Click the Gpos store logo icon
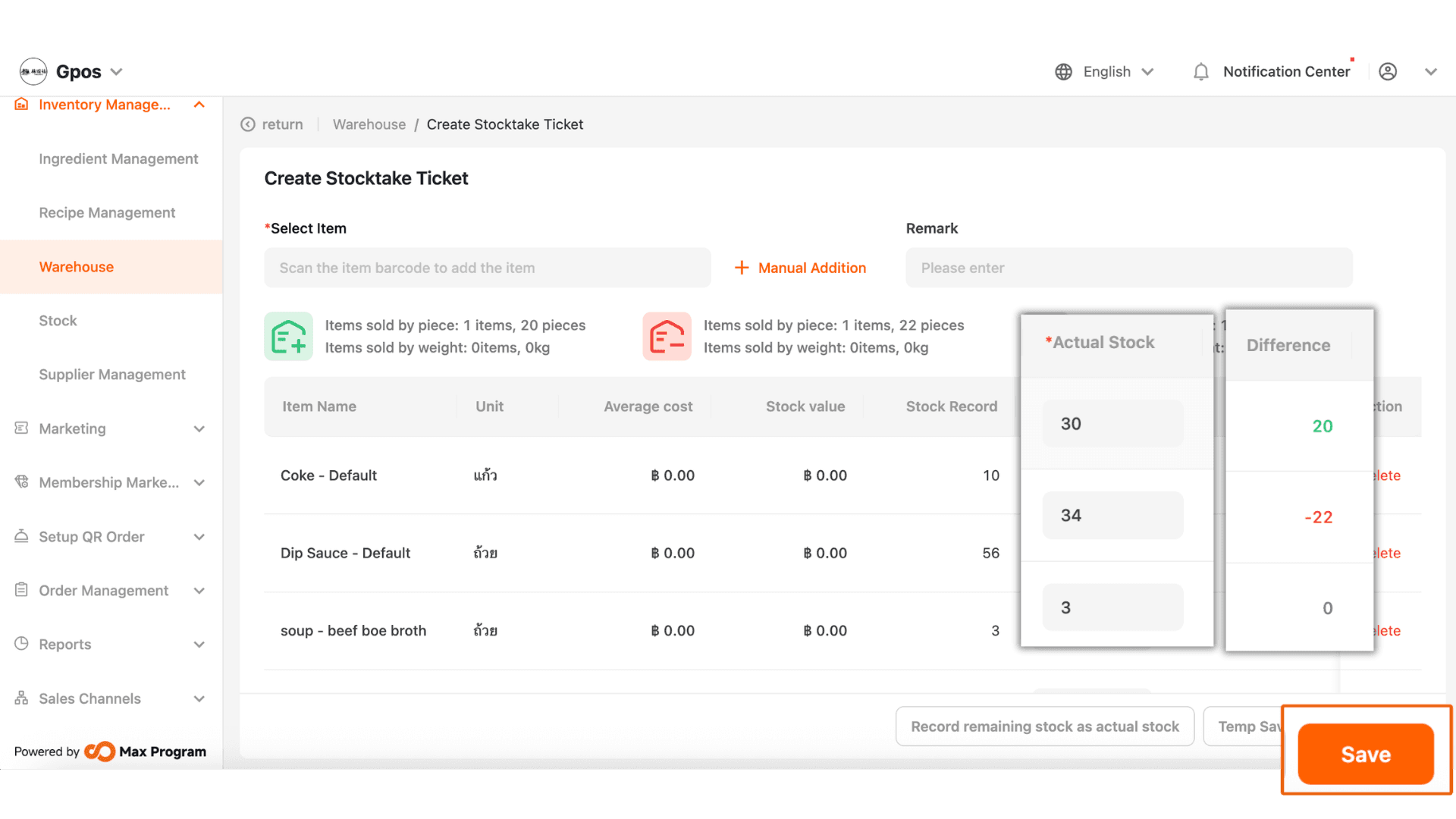The width and height of the screenshot is (1456, 819). 33,71
